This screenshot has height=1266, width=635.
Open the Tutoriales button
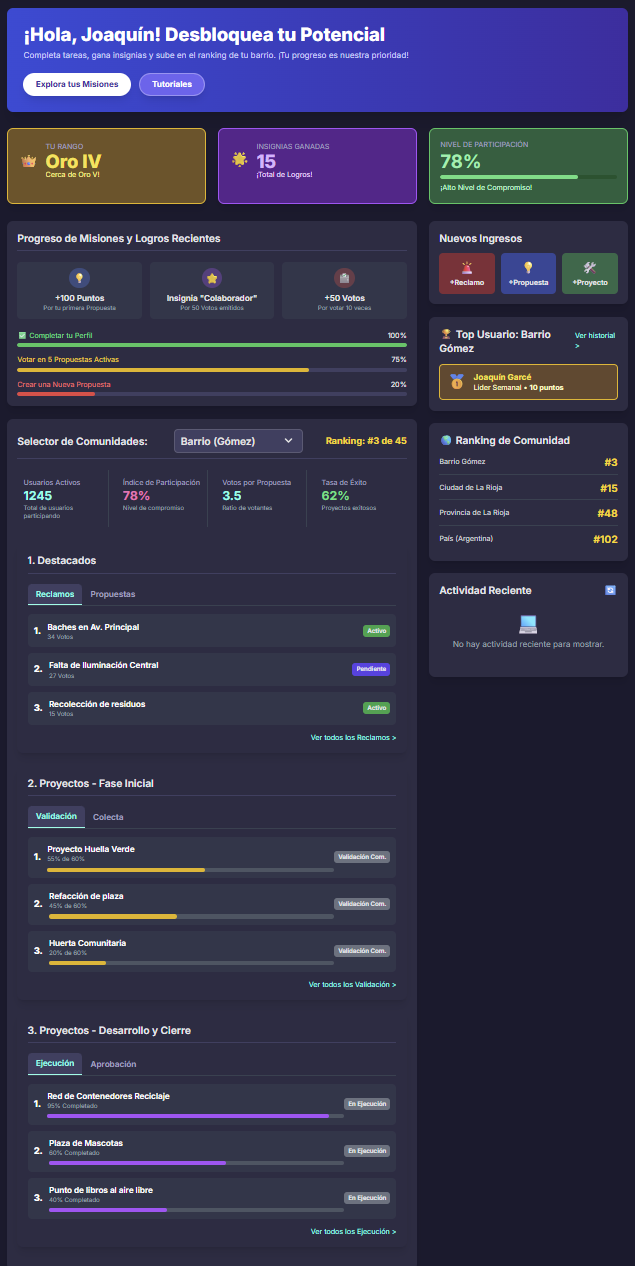coord(172,84)
